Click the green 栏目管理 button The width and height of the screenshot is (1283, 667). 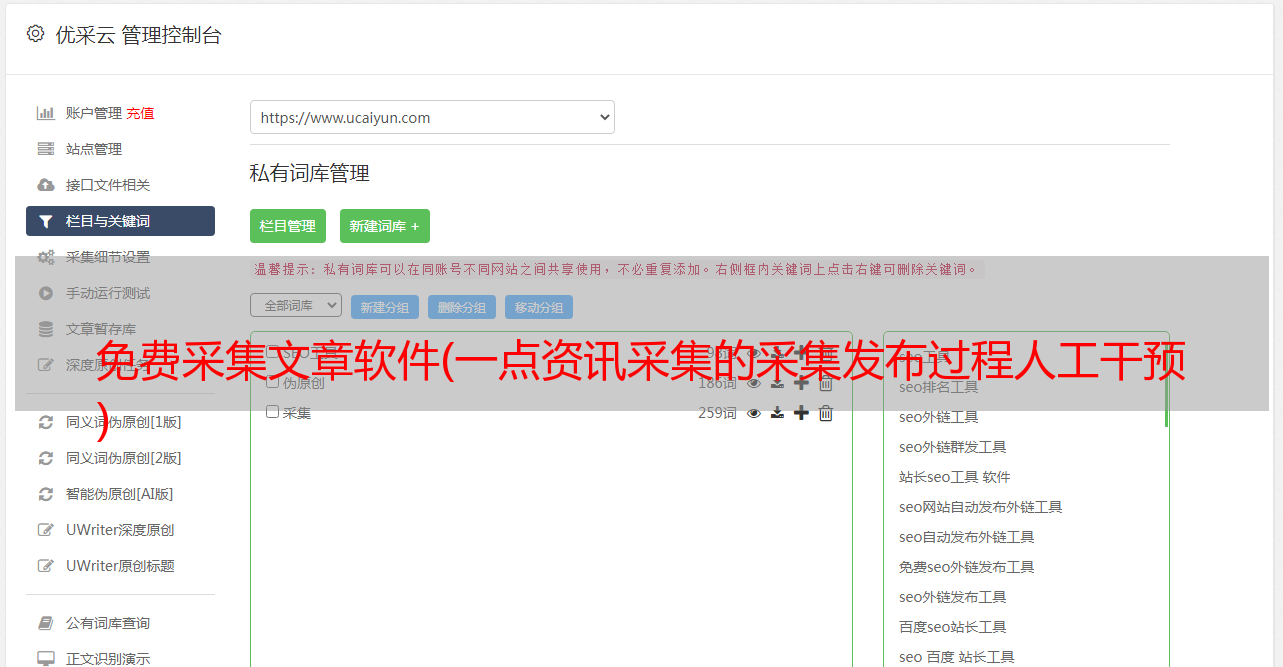point(288,226)
